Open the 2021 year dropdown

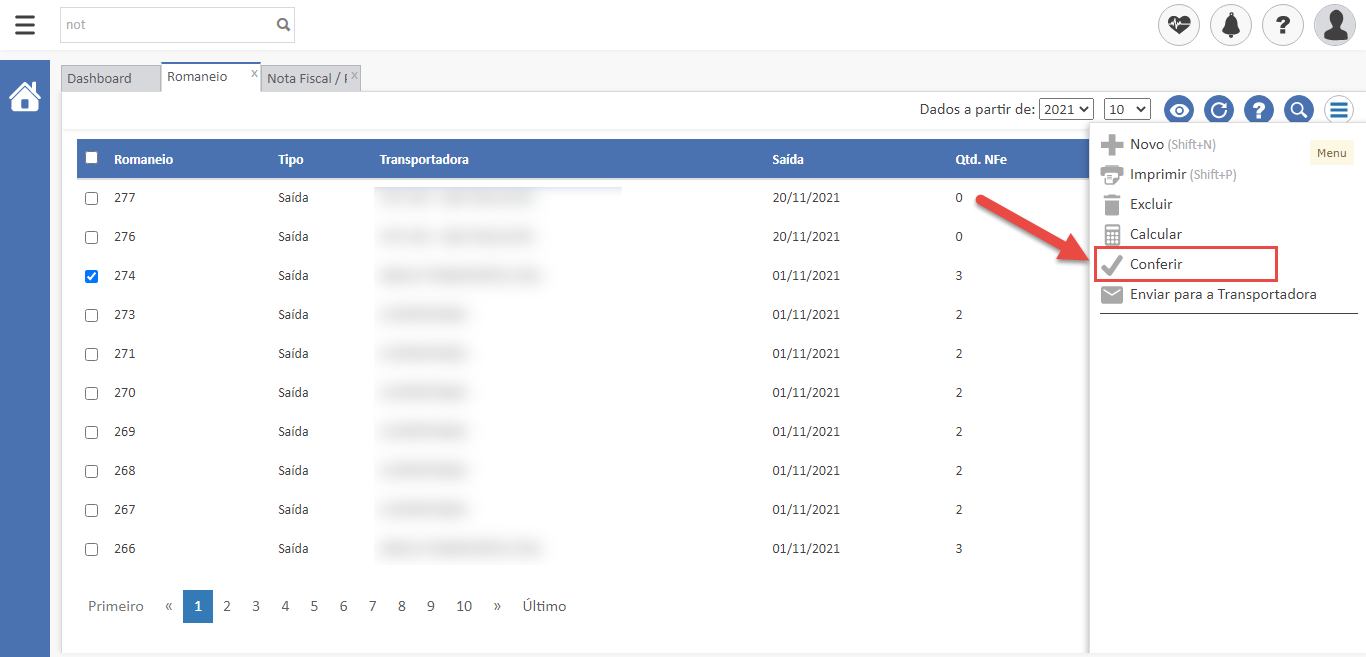pyautogui.click(x=1066, y=109)
